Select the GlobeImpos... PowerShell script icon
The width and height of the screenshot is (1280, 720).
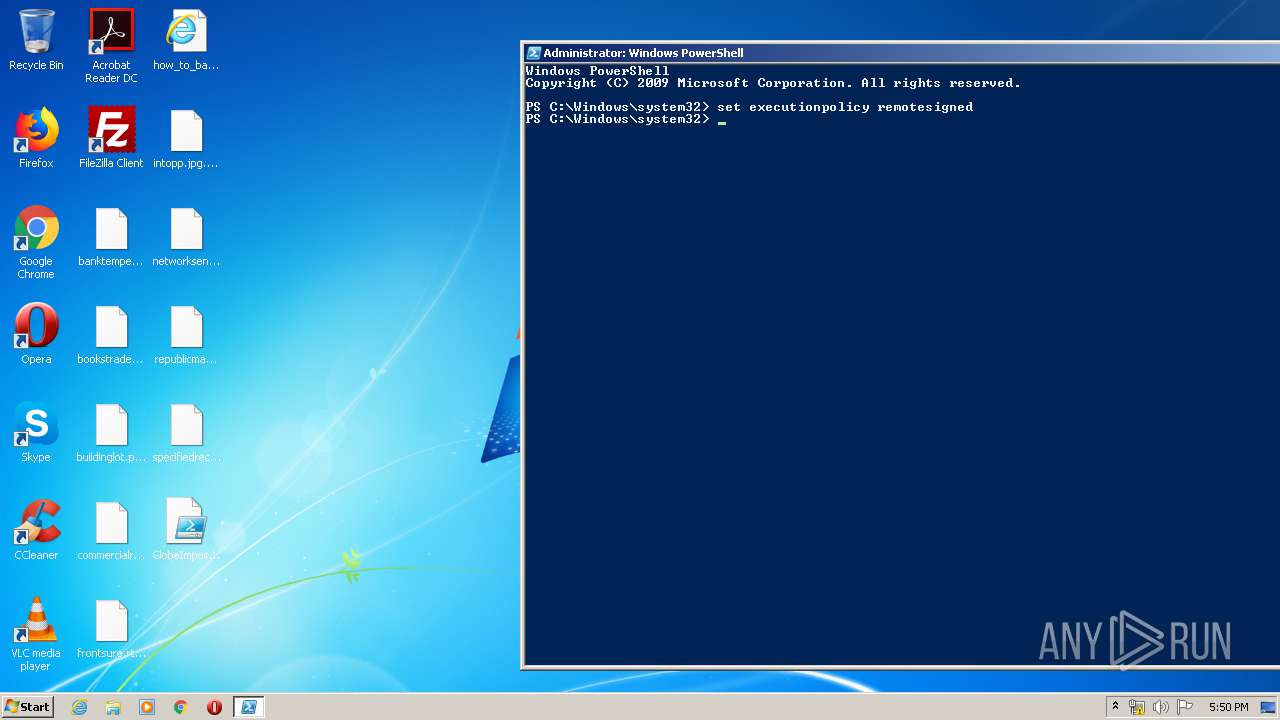pyautogui.click(x=186, y=530)
